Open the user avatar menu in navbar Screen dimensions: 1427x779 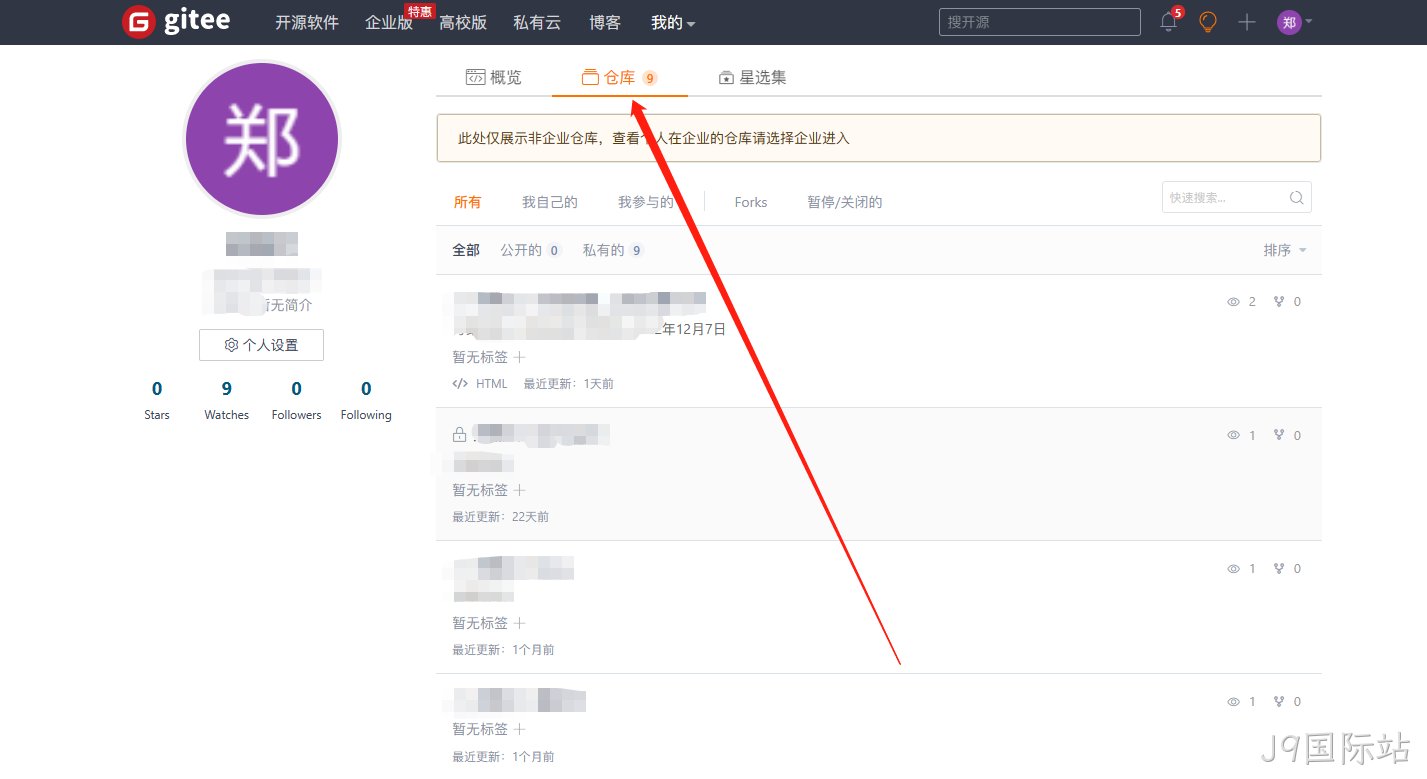[1294, 22]
